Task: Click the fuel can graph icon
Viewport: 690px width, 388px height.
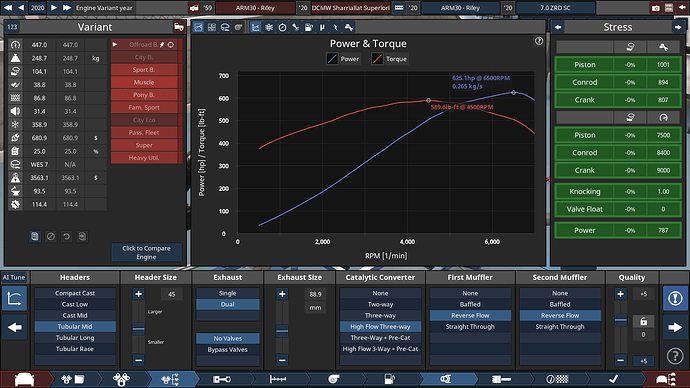Action: [309, 27]
